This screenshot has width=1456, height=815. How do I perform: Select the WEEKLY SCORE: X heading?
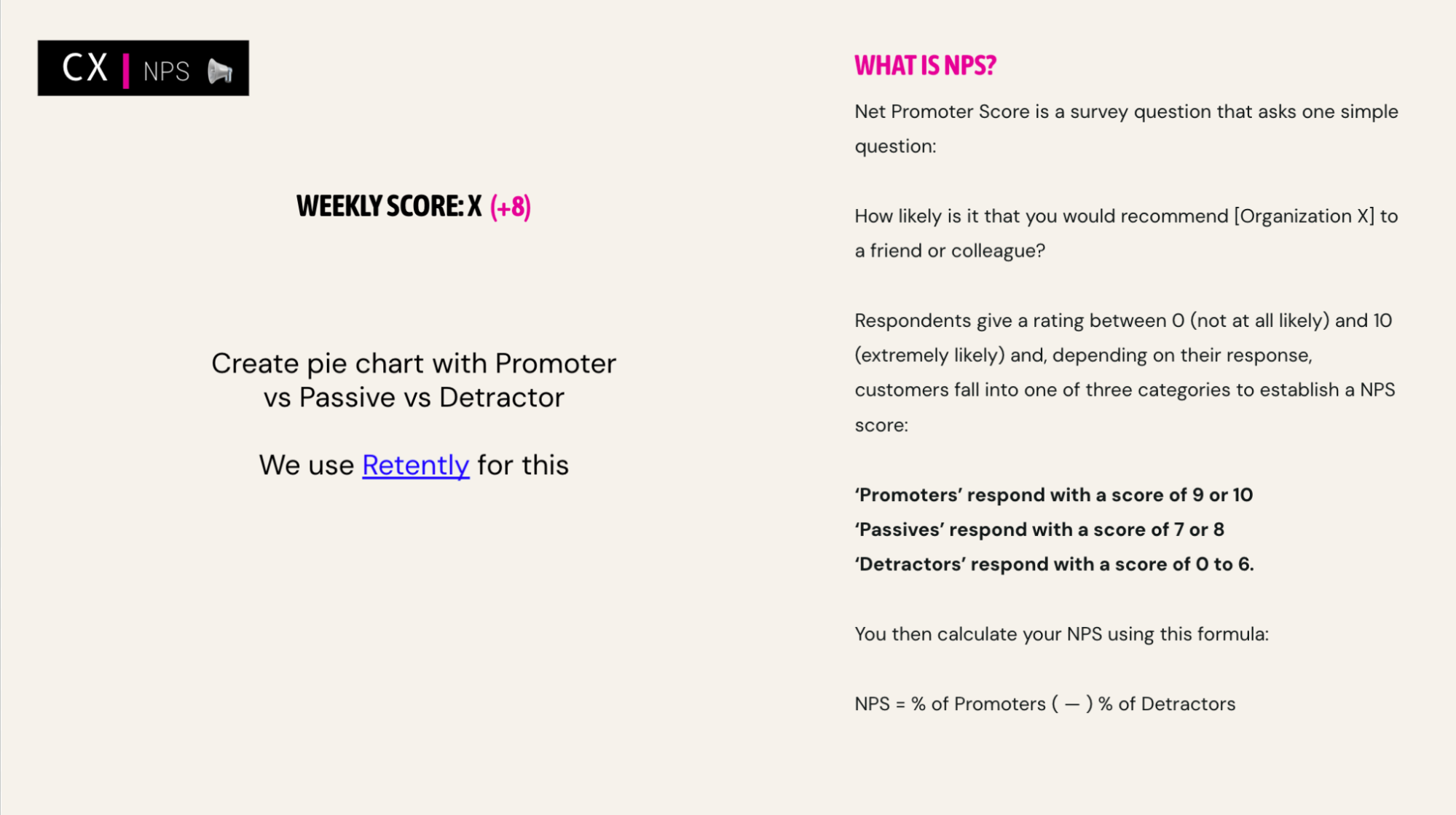point(388,206)
